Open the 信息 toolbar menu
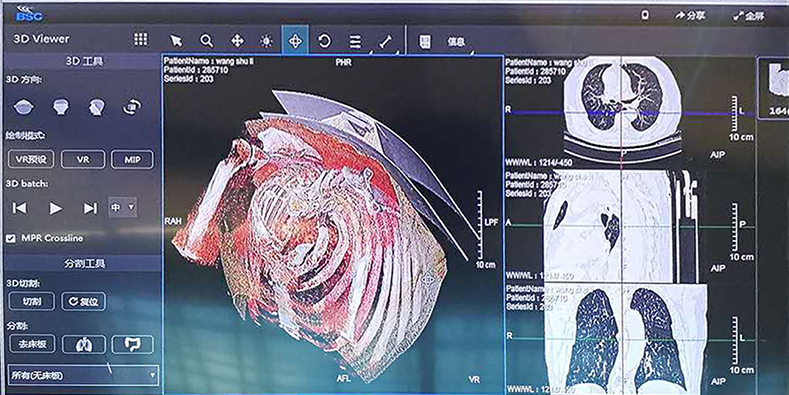789x395 pixels. (456, 42)
